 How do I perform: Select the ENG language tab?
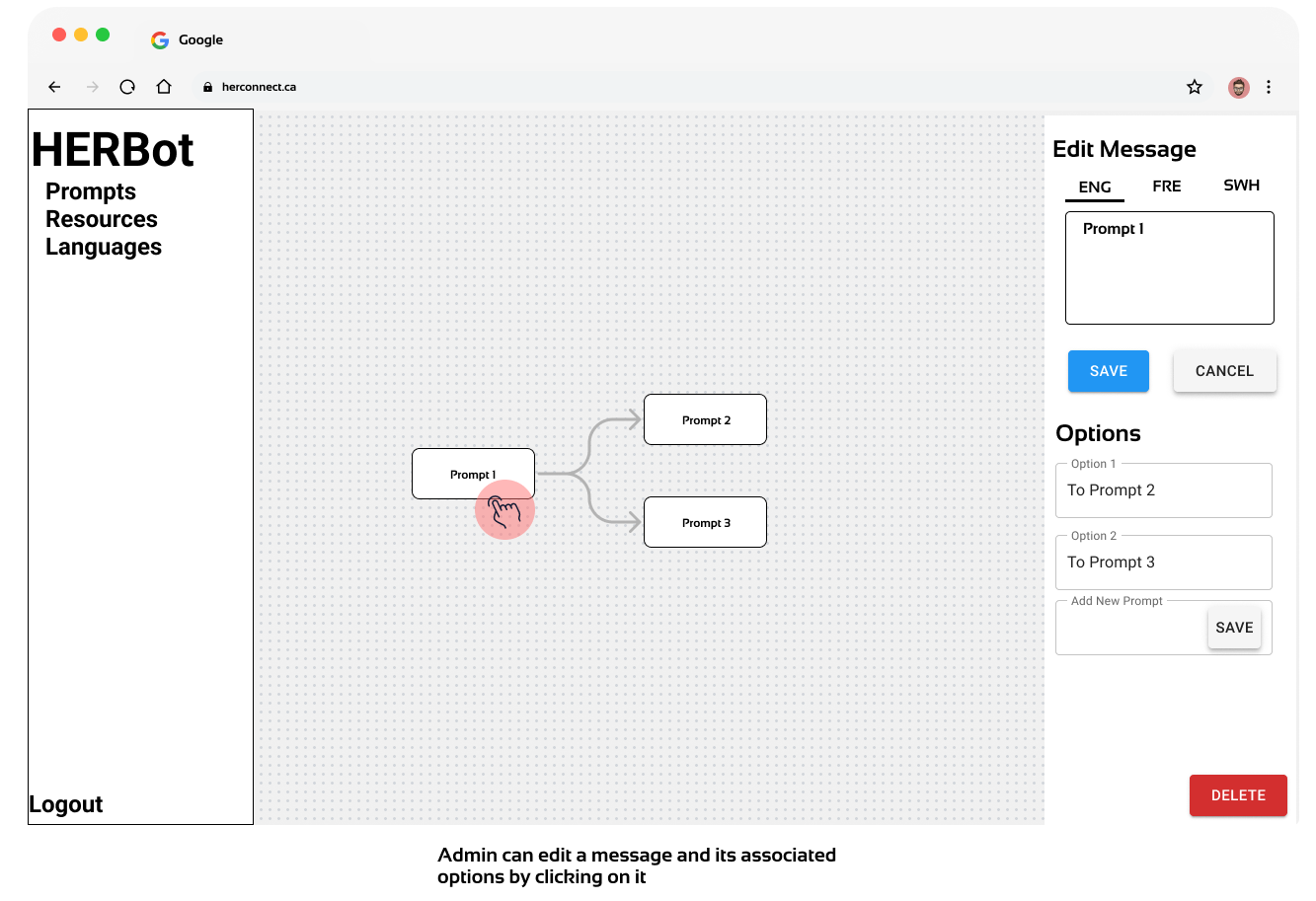pos(1094,187)
